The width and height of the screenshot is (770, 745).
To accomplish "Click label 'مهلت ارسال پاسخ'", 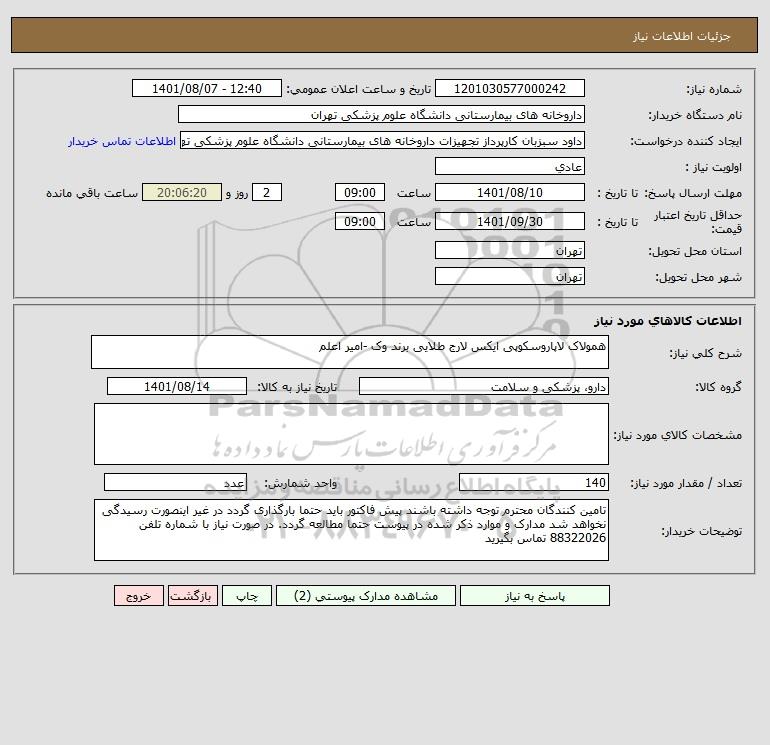I will pos(693,193).
